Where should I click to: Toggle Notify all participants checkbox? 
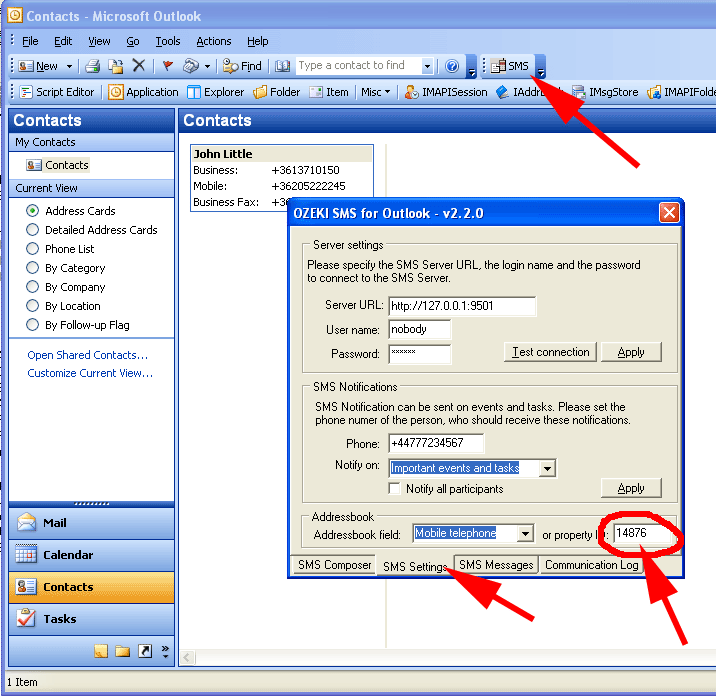click(x=395, y=489)
